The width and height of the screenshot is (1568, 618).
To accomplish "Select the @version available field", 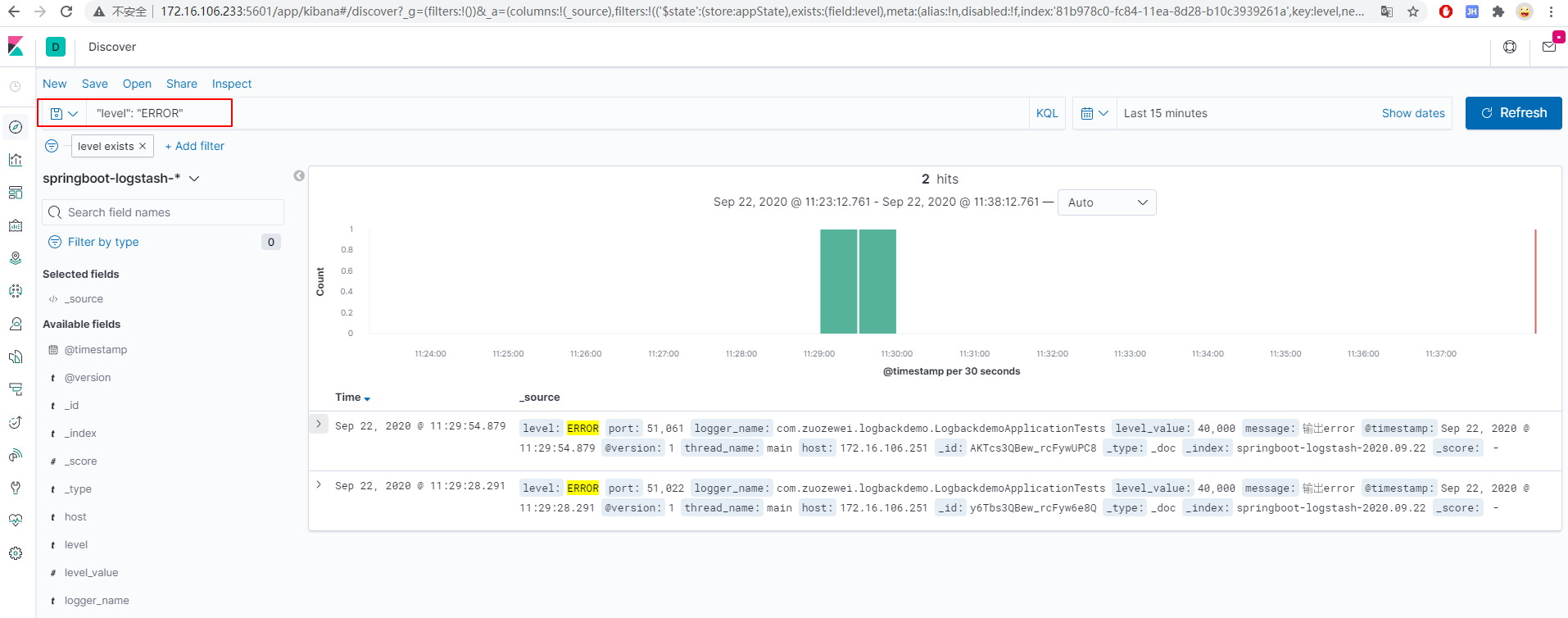I will 88,377.
